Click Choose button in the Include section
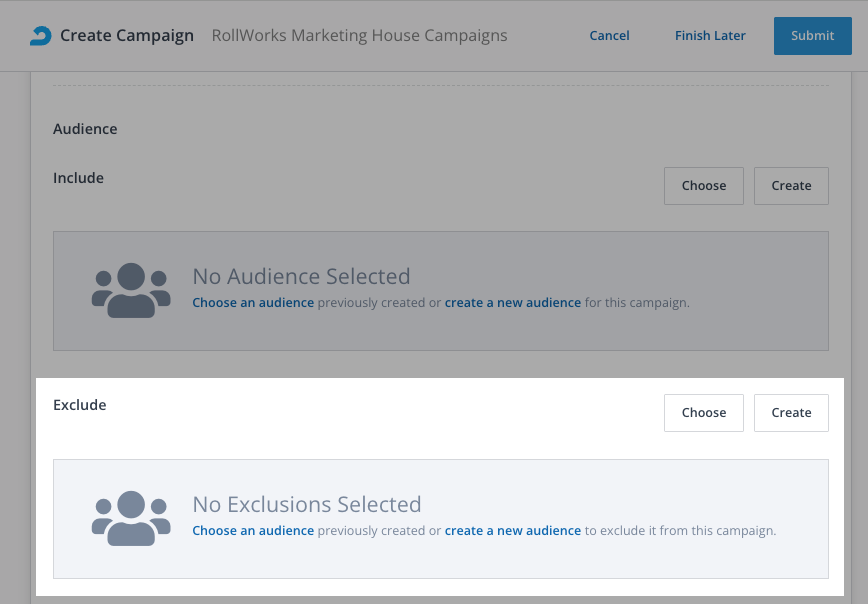 (703, 186)
